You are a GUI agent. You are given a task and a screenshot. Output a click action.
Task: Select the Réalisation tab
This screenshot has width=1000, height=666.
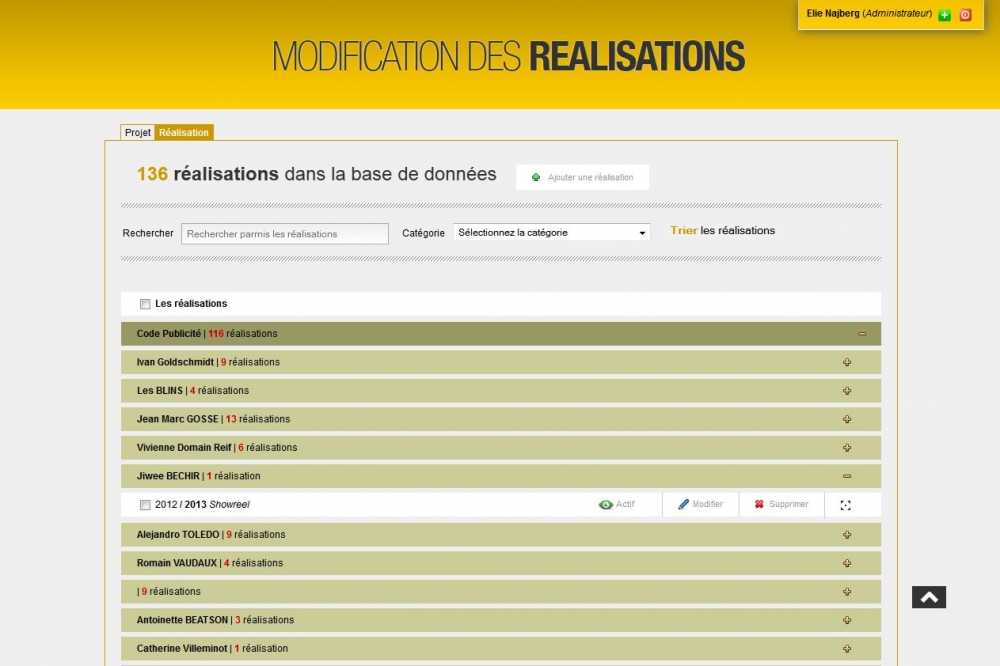click(184, 133)
